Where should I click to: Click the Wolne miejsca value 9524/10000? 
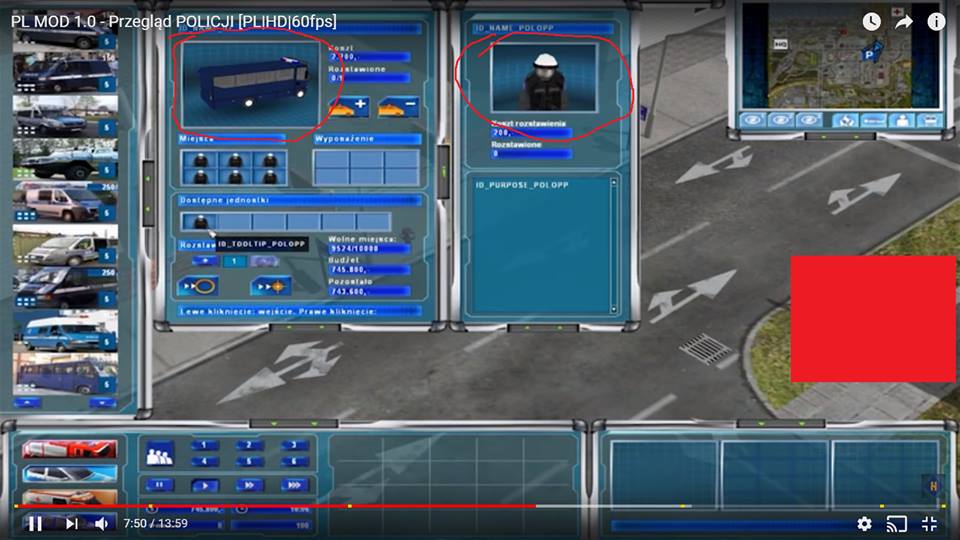tap(370, 249)
